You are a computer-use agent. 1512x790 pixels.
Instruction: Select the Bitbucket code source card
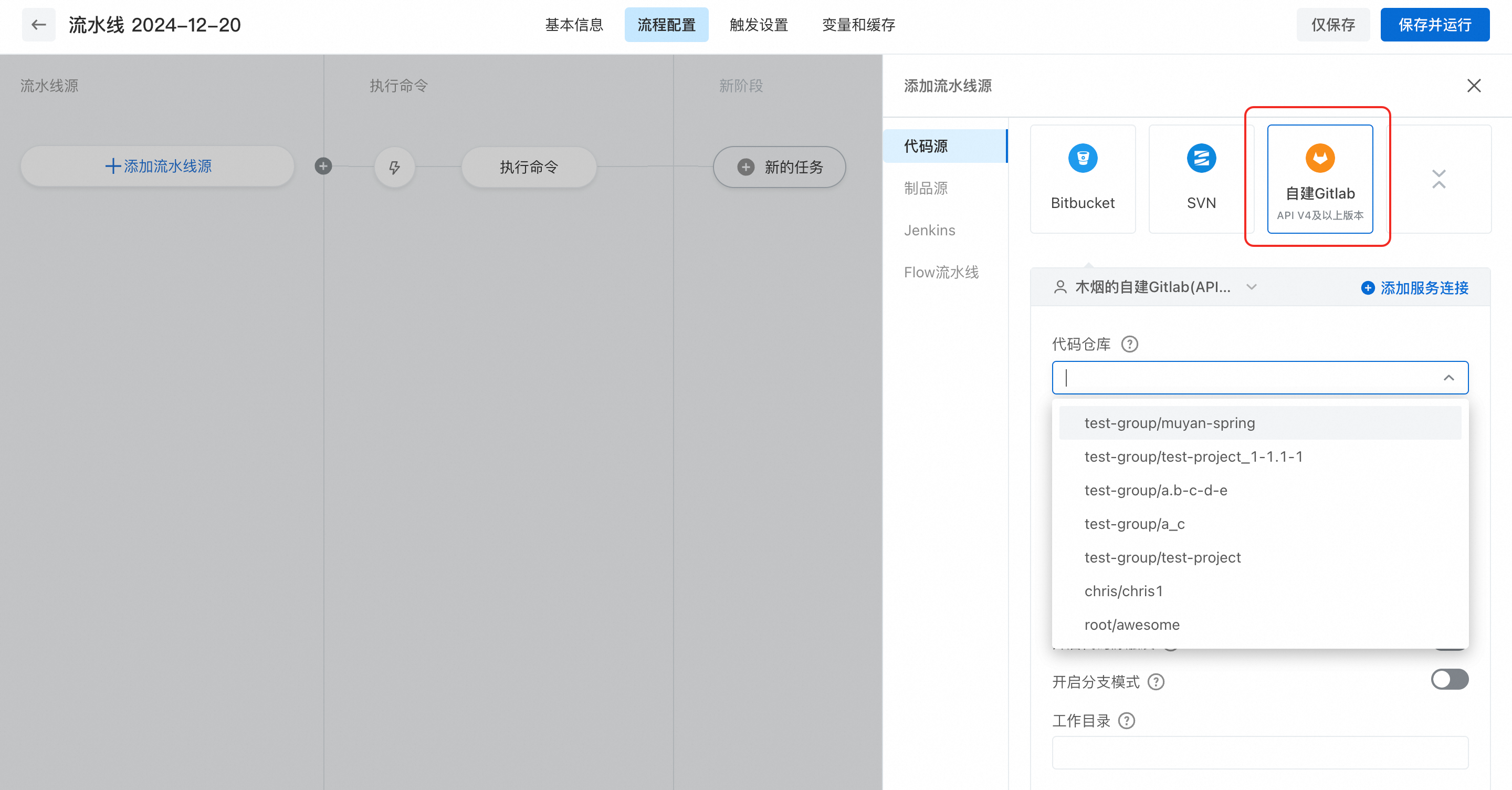coord(1083,179)
